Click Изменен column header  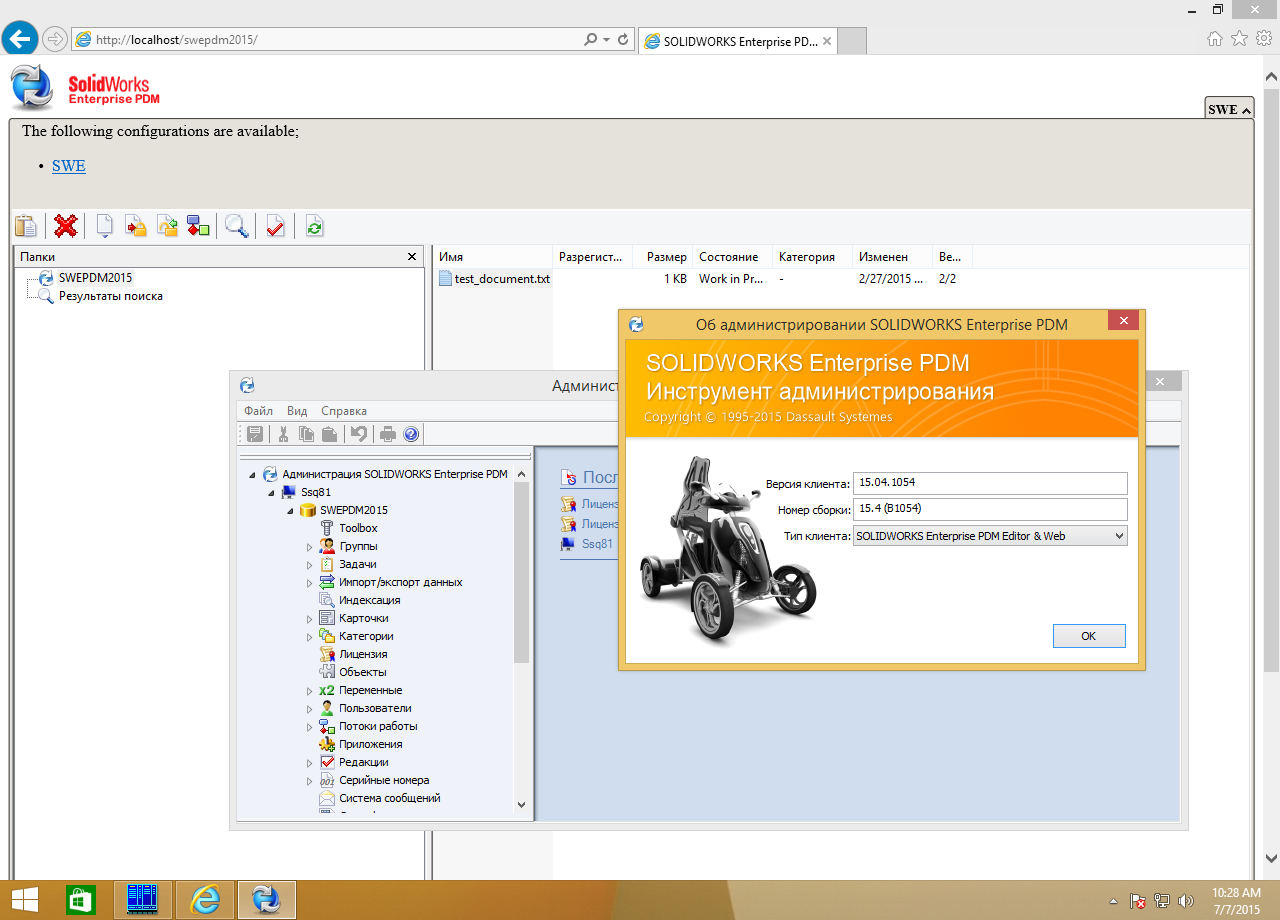[892, 257]
